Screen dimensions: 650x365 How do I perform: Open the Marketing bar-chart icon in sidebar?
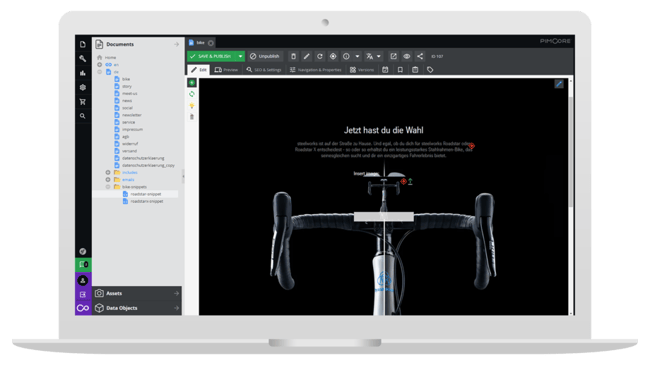[82, 73]
